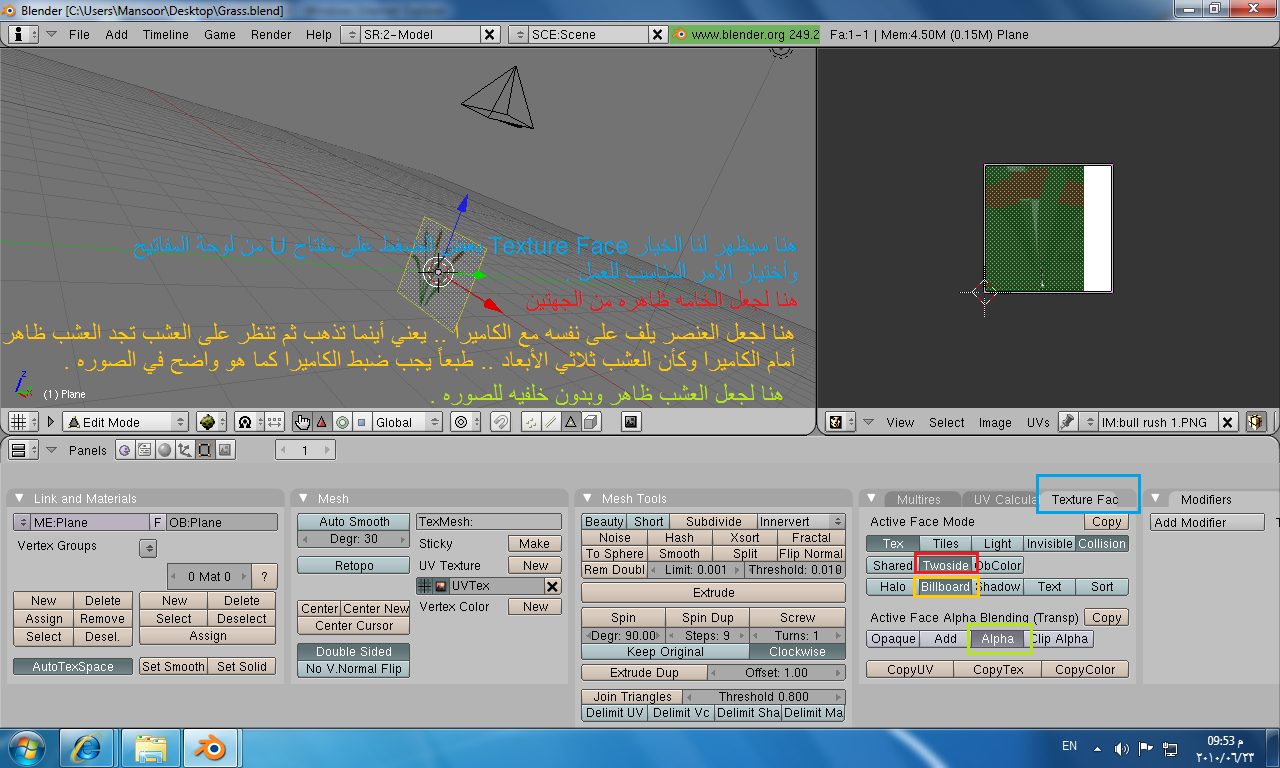Open the Vertex Groups selector arrows
This screenshot has height=768, width=1280.
tap(148, 547)
